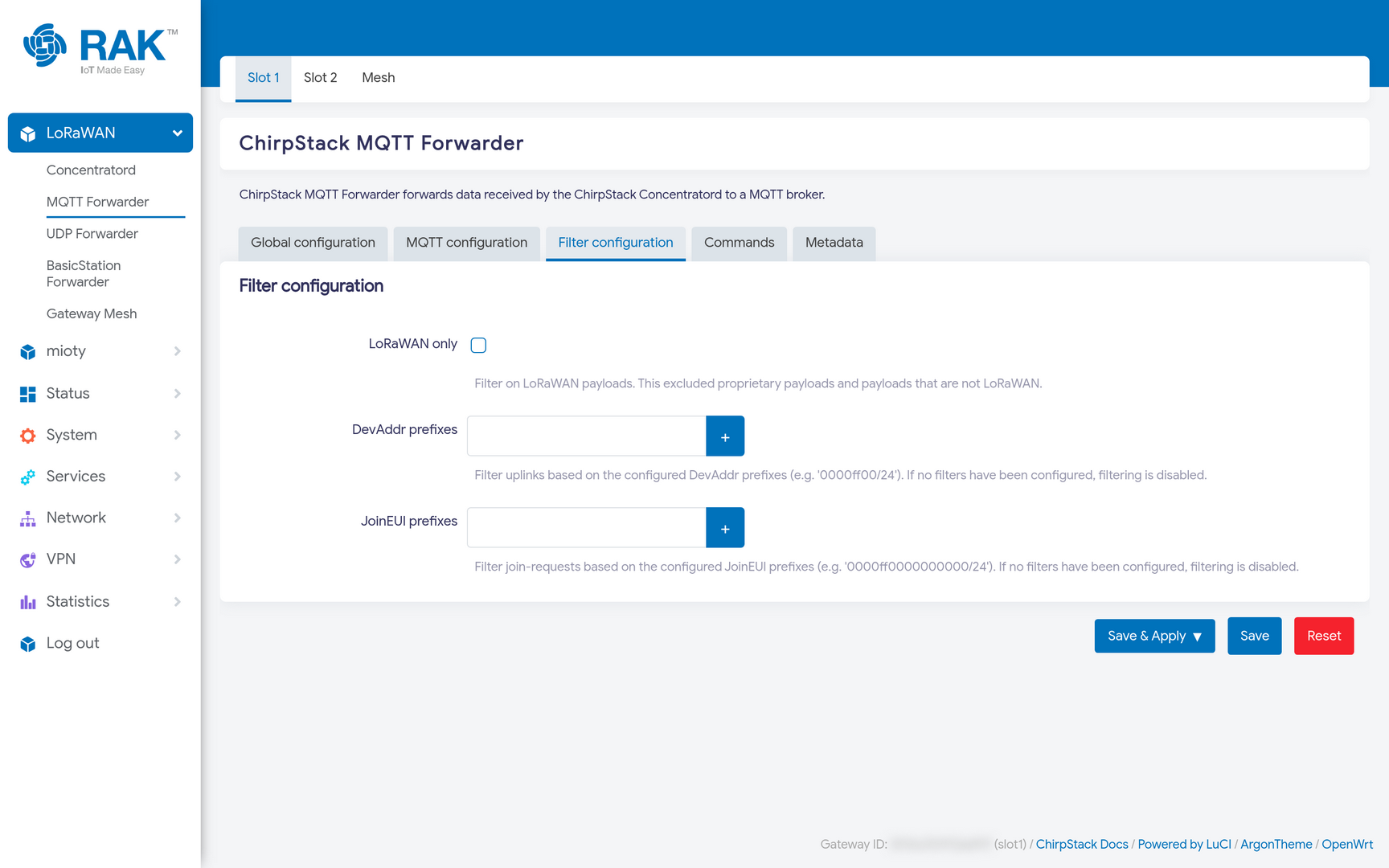Expand the Network menu chevron
Viewport: 1389px width, 868px height.
[178, 518]
